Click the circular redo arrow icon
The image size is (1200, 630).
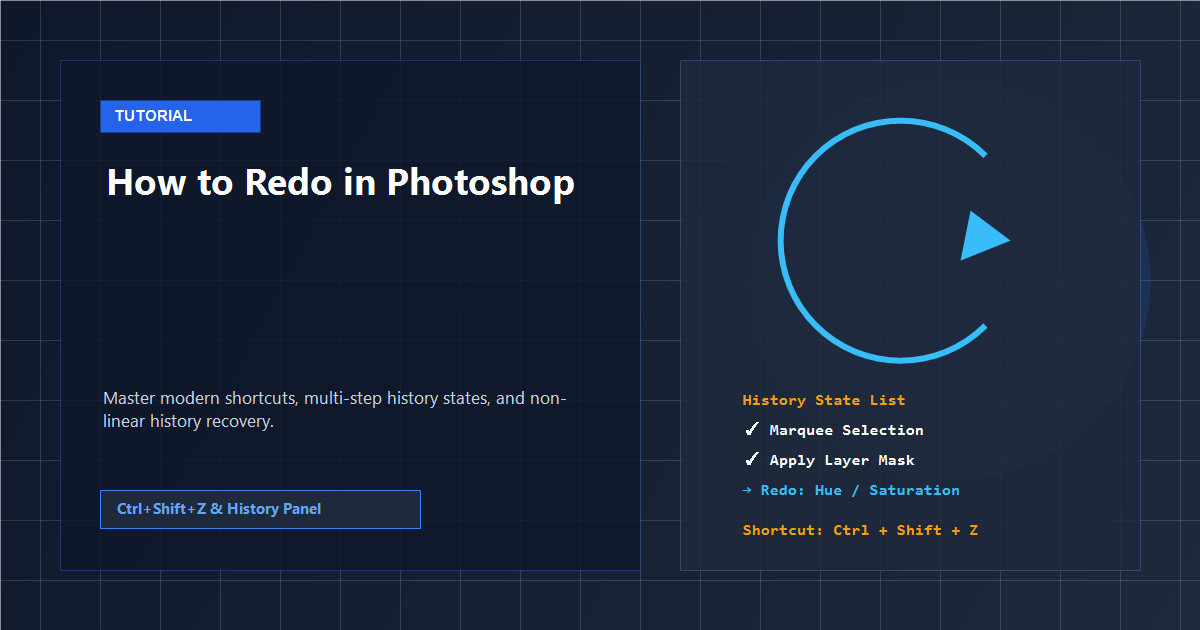click(x=894, y=240)
